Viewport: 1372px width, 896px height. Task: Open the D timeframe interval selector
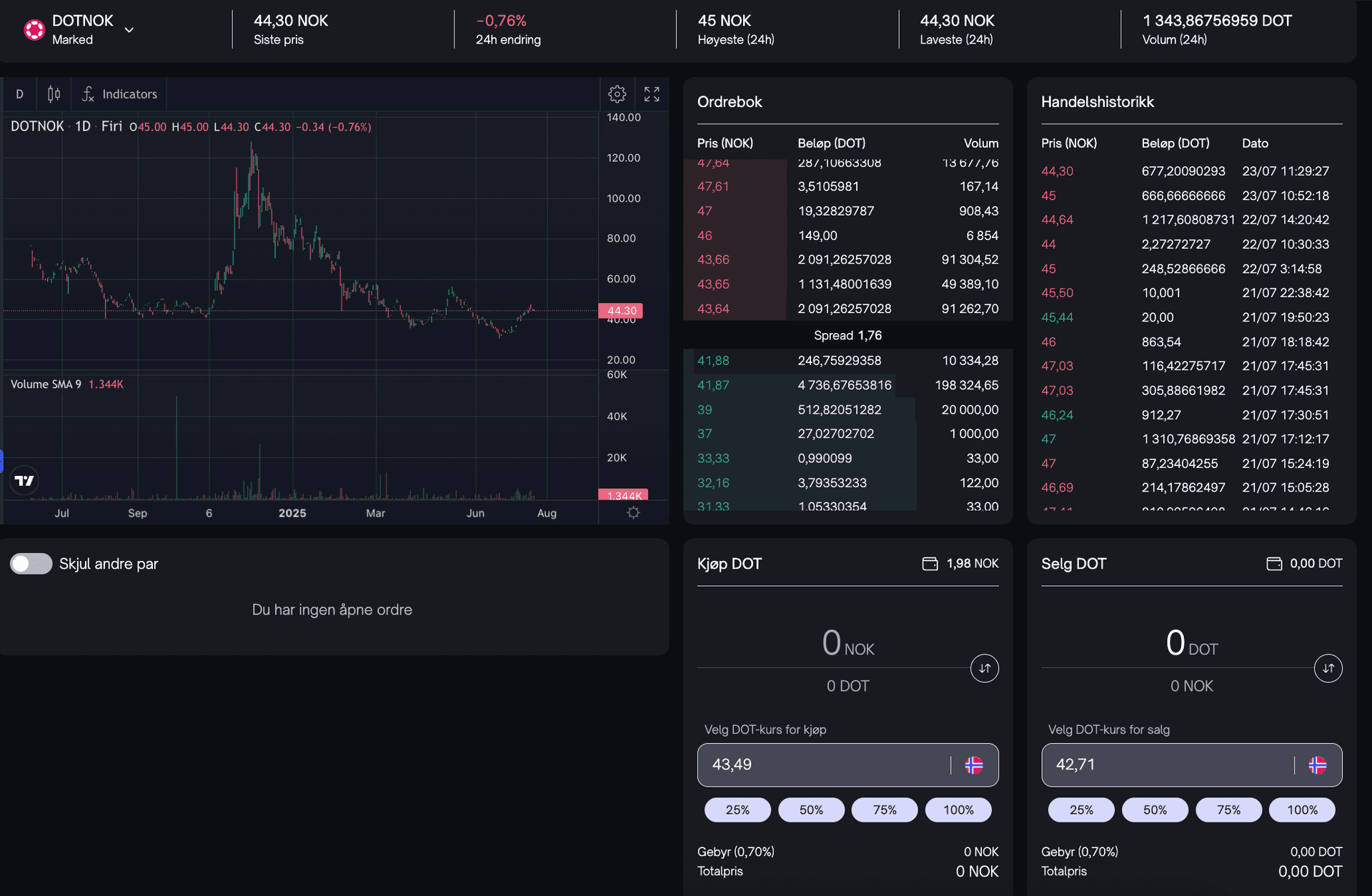click(19, 94)
